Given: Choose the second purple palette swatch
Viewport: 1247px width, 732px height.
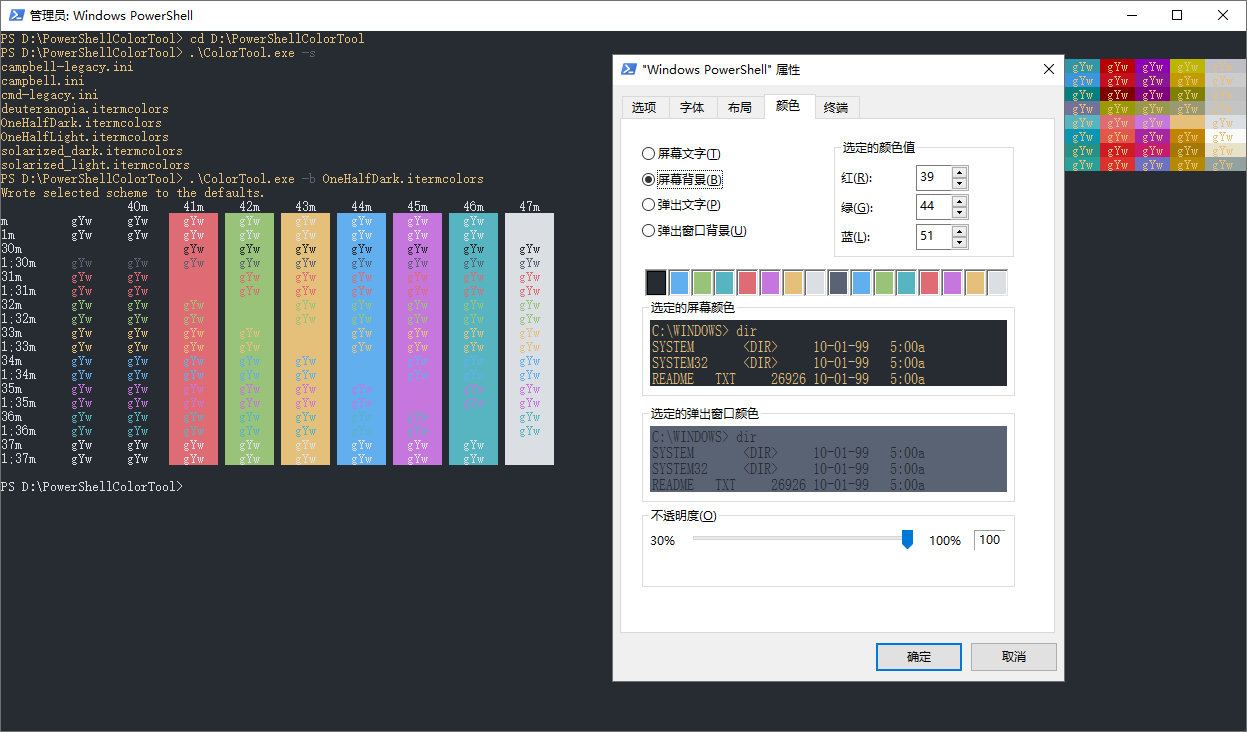Looking at the screenshot, I should pyautogui.click(x=952, y=283).
